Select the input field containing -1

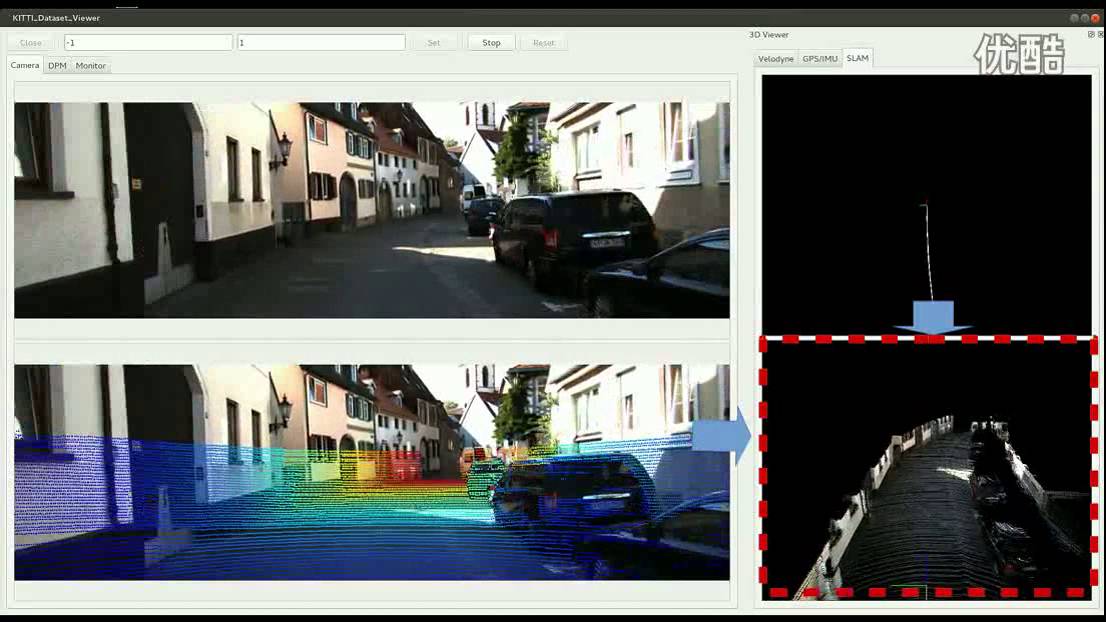[x=148, y=43]
